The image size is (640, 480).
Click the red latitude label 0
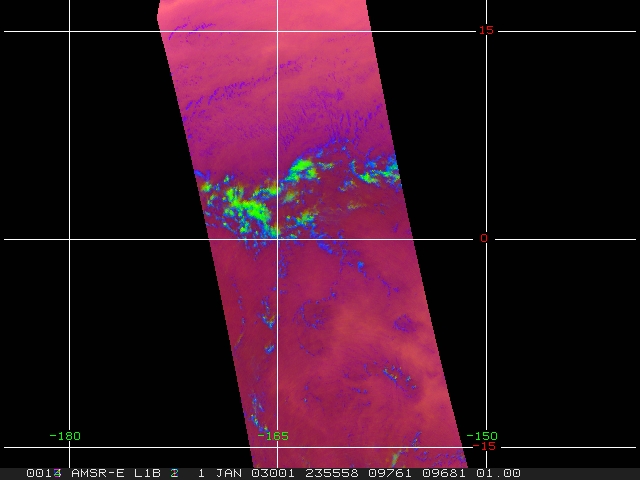click(x=484, y=238)
